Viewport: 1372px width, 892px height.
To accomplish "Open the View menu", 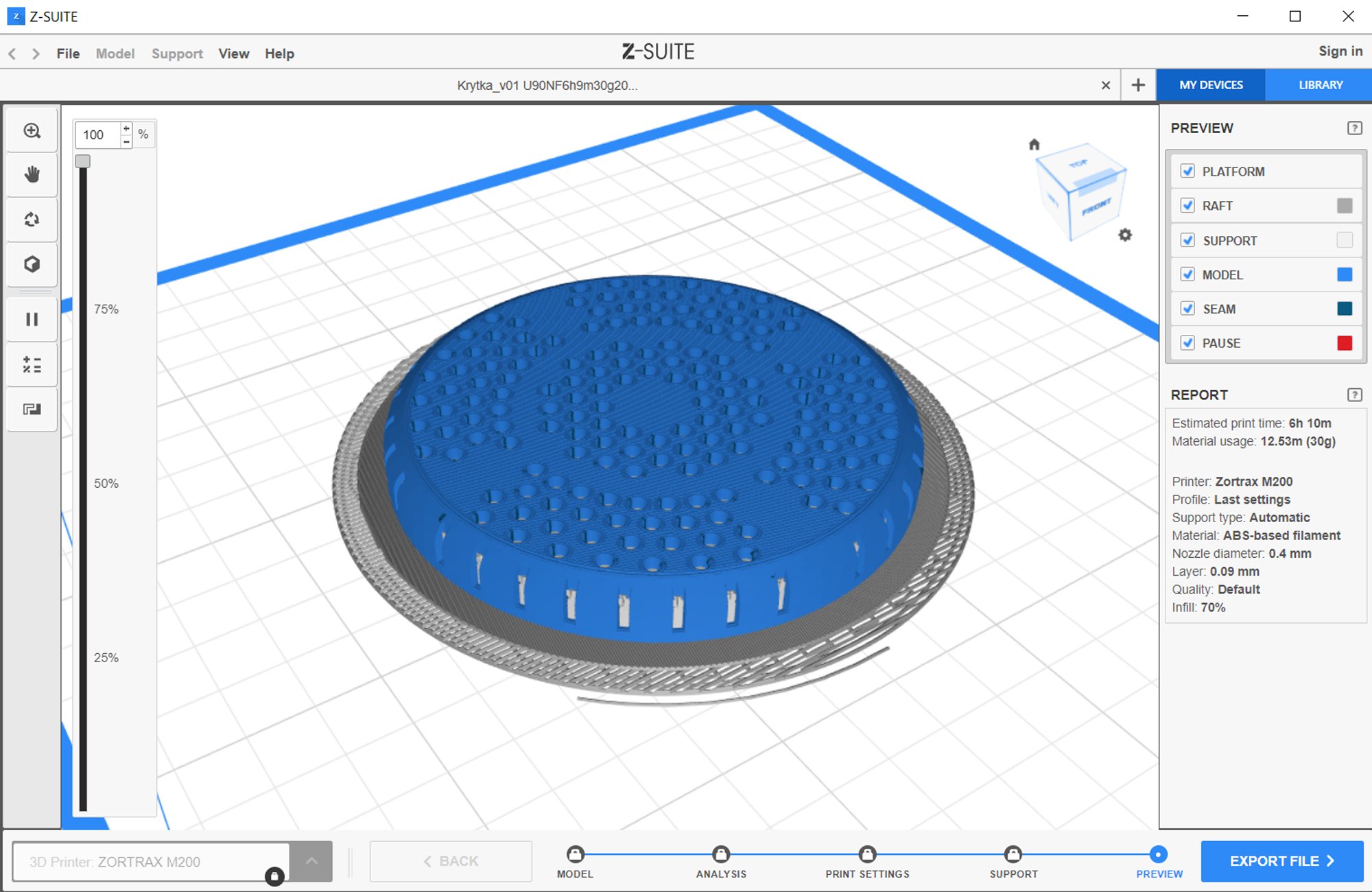I will click(x=234, y=54).
